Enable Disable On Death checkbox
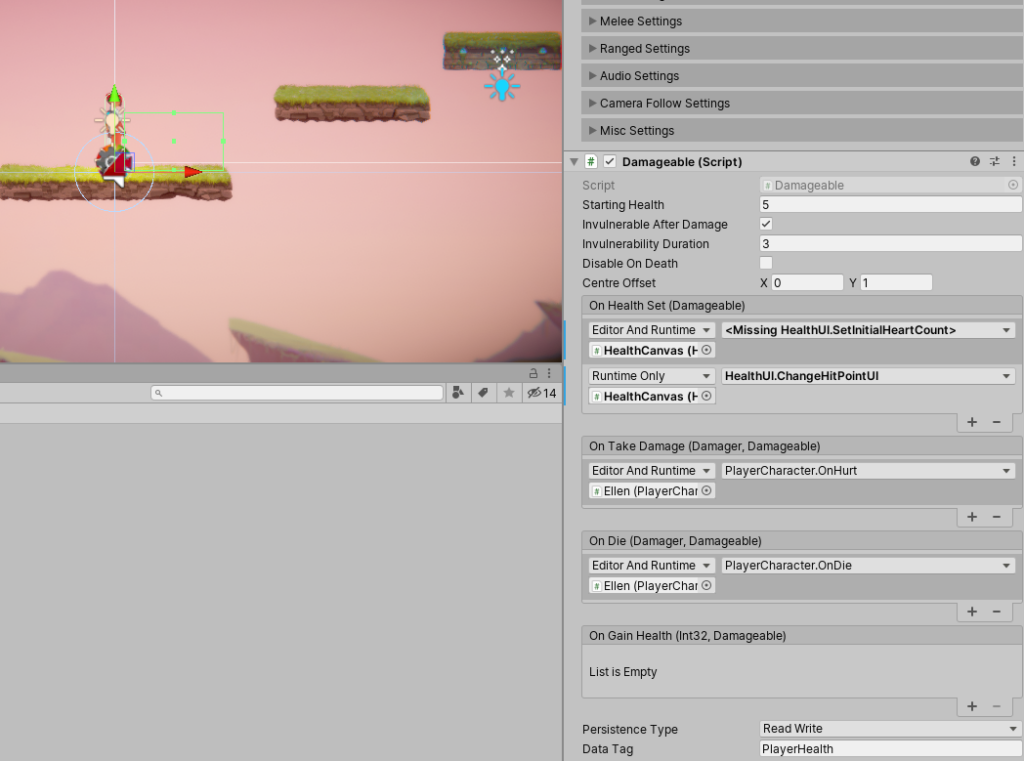This screenshot has width=1024, height=761. point(766,263)
